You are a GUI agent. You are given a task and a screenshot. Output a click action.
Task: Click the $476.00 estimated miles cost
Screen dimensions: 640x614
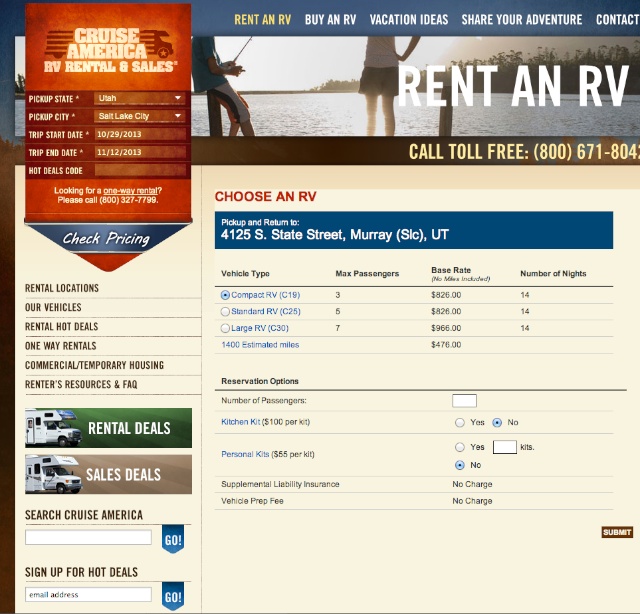click(x=446, y=345)
